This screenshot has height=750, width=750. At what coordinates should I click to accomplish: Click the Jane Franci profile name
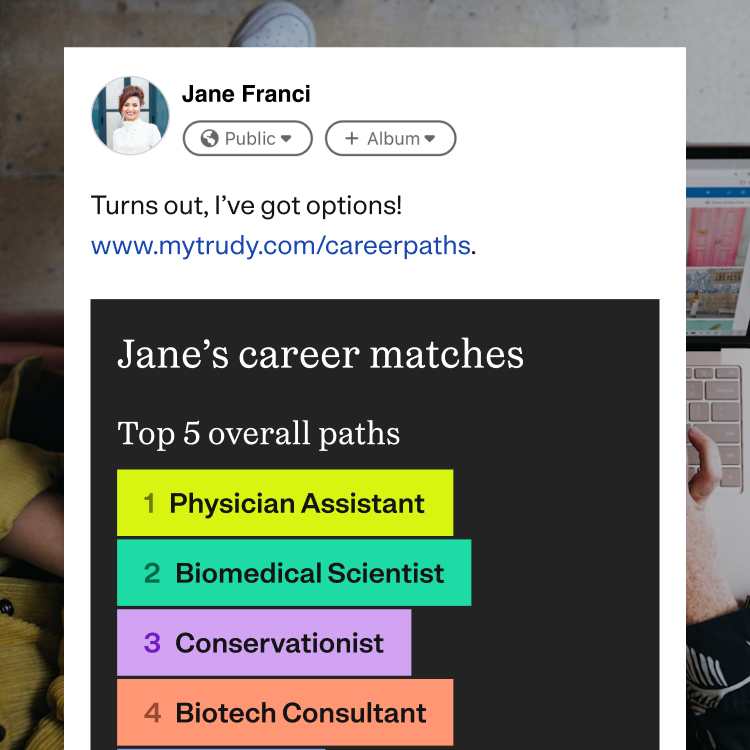[246, 94]
